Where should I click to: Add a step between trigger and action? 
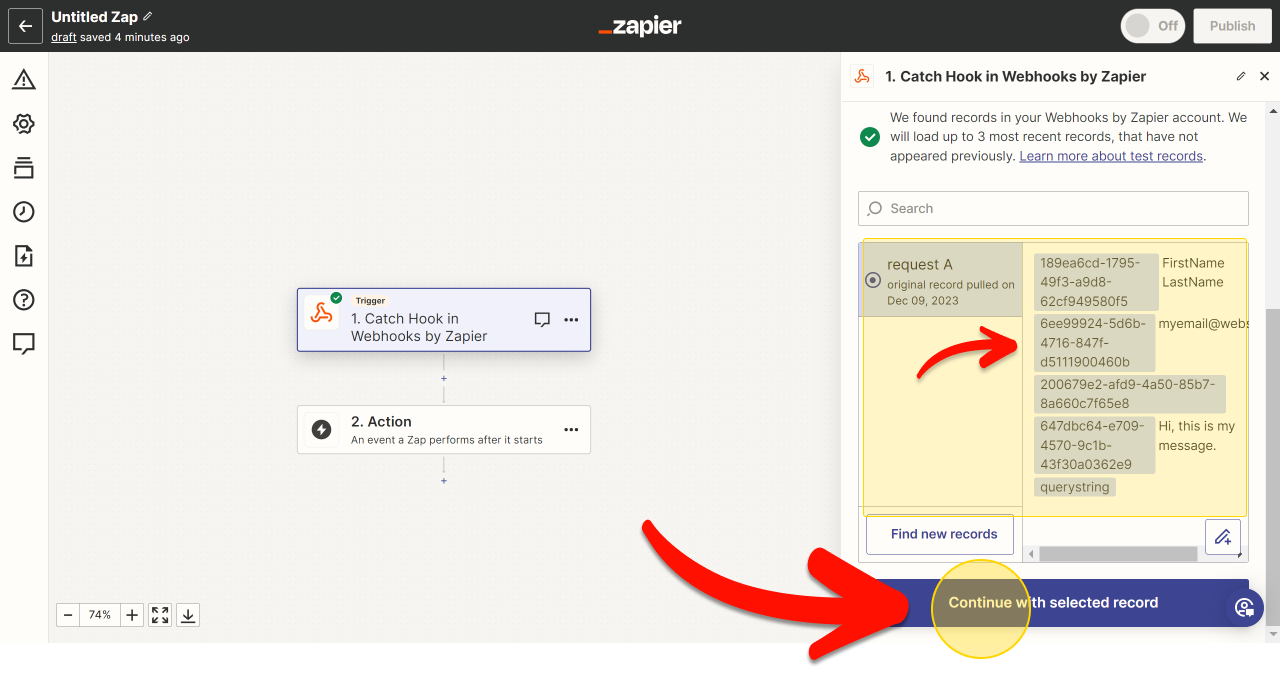(444, 379)
